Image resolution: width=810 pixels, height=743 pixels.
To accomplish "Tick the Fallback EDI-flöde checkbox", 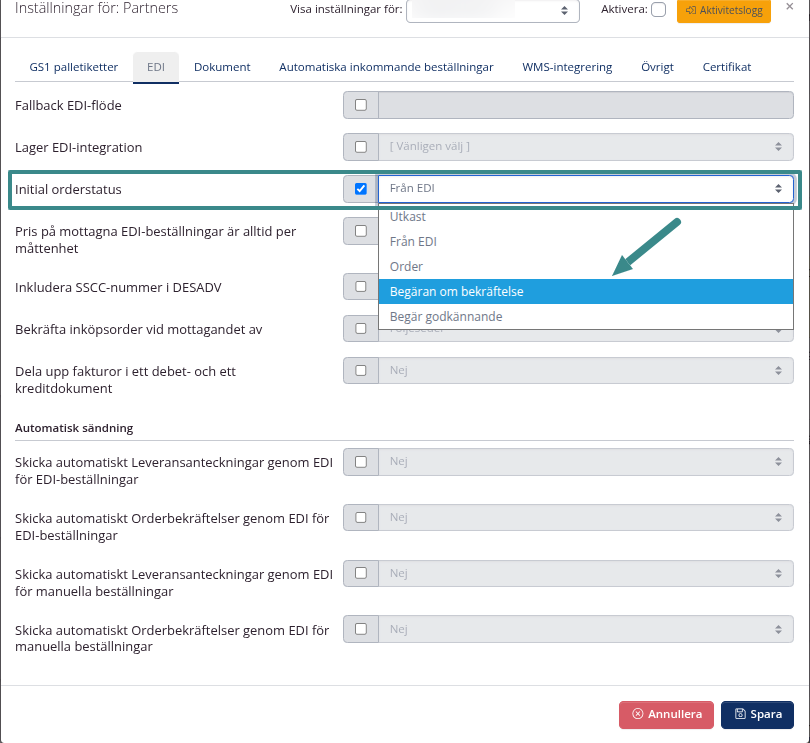I will (360, 105).
